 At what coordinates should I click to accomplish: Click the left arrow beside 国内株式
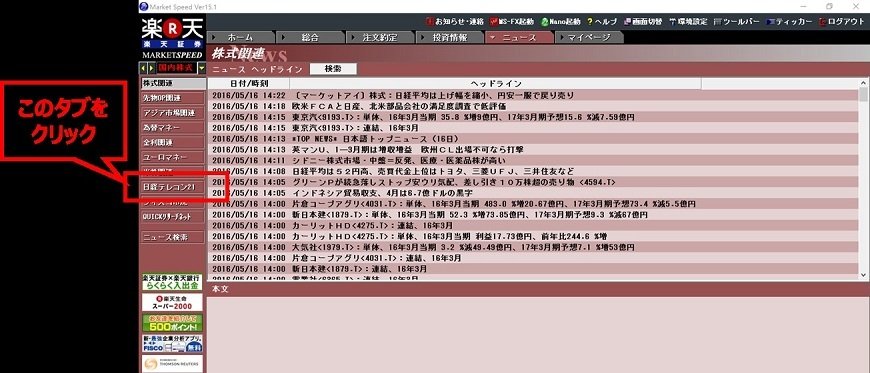coord(143,68)
